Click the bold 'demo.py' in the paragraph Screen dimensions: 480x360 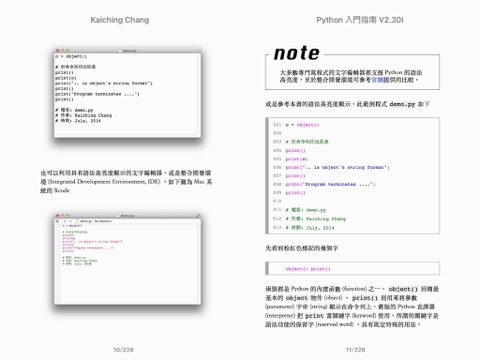(402, 104)
